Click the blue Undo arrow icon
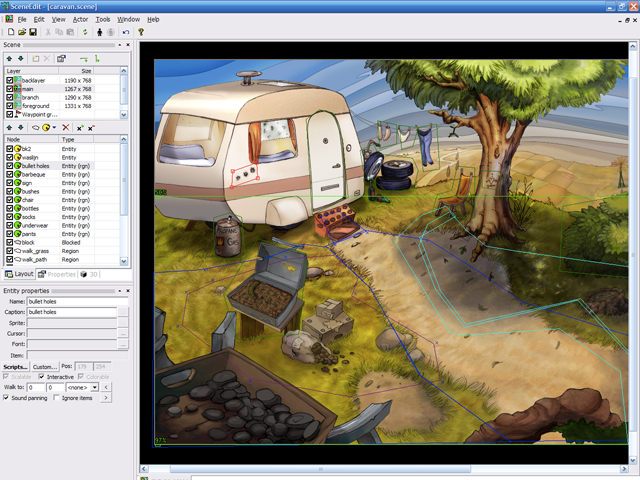The height and width of the screenshot is (480, 640). click(126, 32)
